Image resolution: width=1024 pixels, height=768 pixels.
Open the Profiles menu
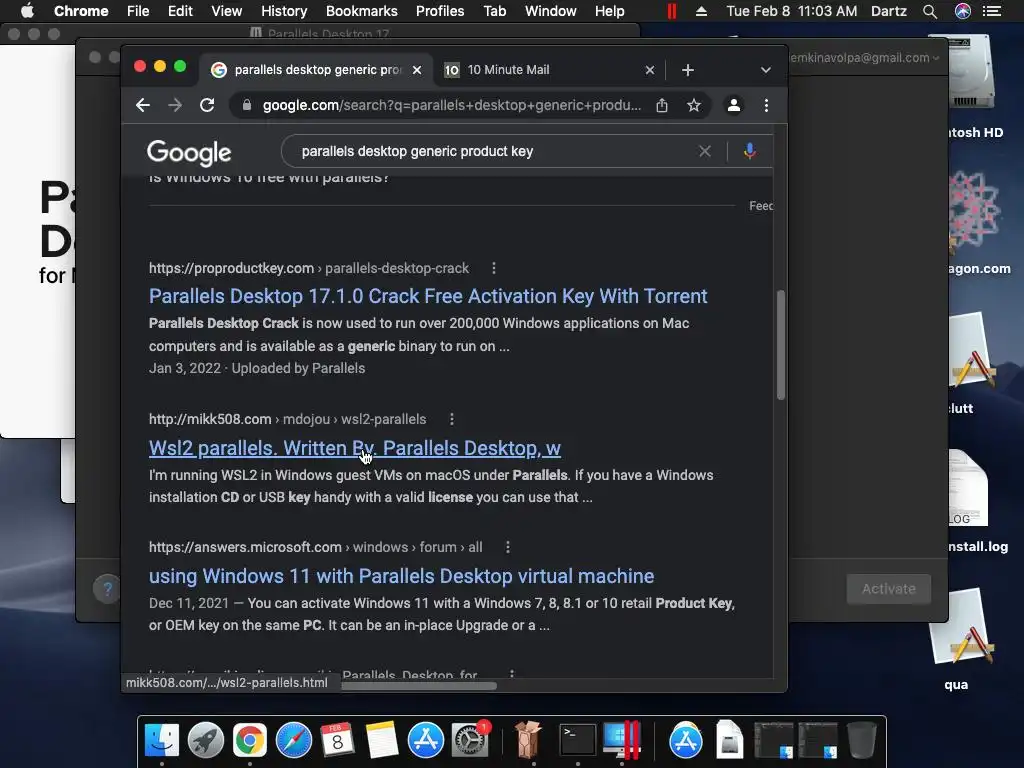click(440, 11)
